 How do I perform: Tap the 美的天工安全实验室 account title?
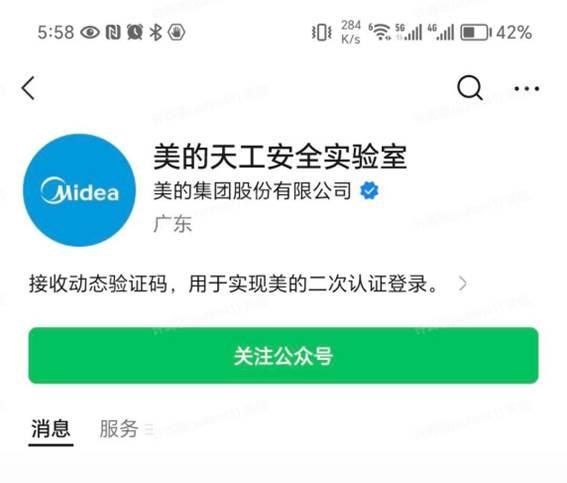point(280,157)
